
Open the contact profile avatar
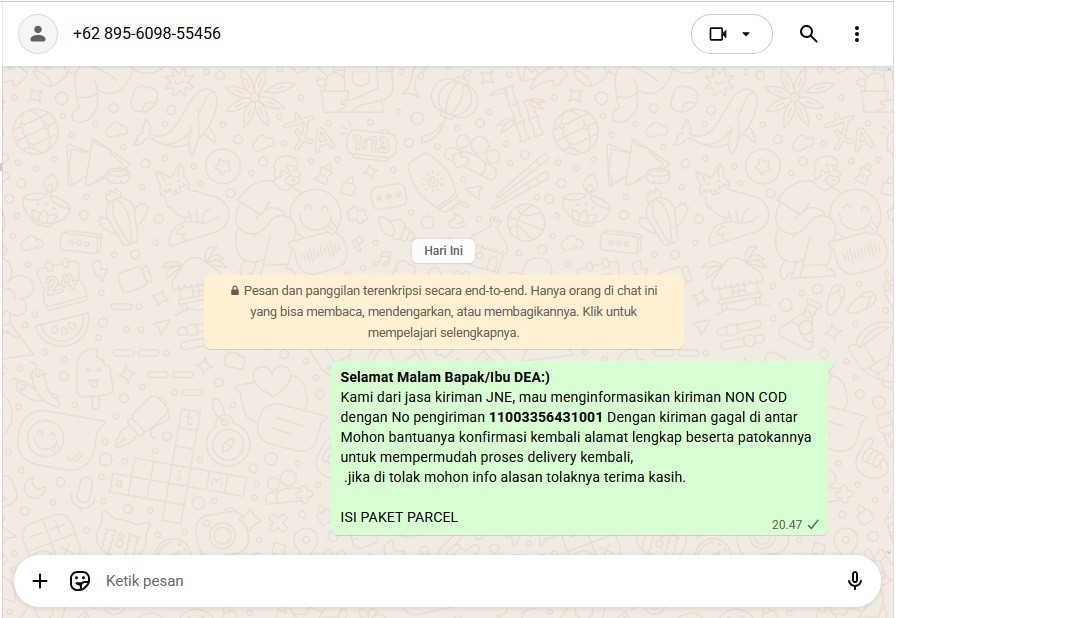coord(37,33)
